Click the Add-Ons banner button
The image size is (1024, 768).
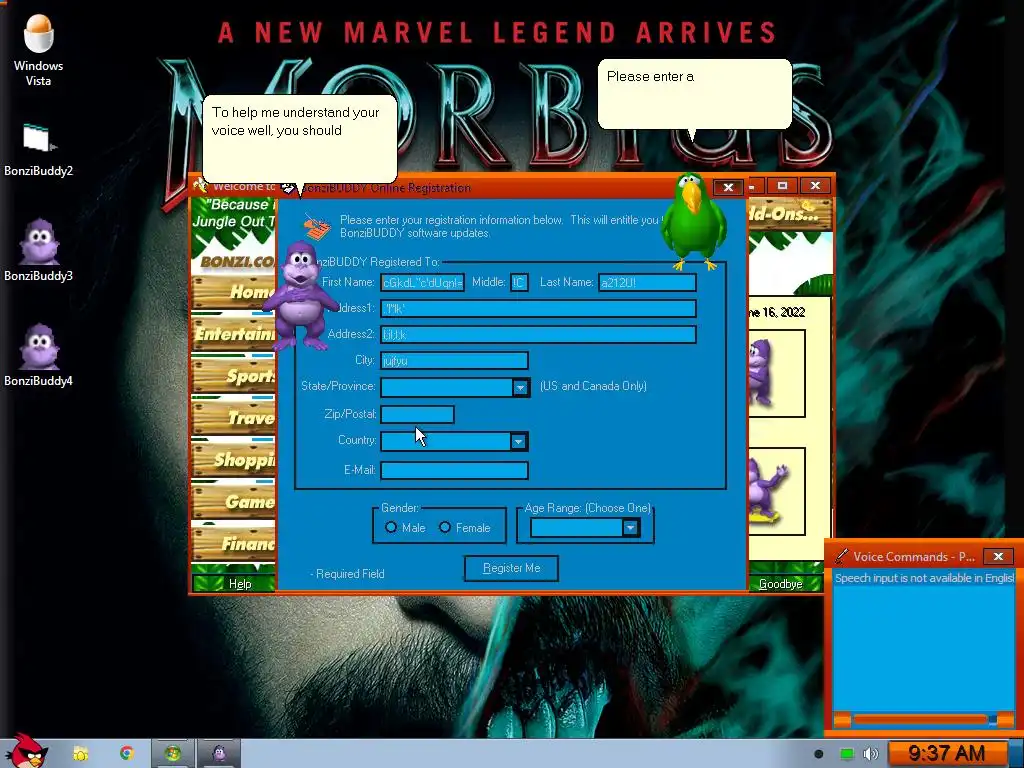pos(789,214)
